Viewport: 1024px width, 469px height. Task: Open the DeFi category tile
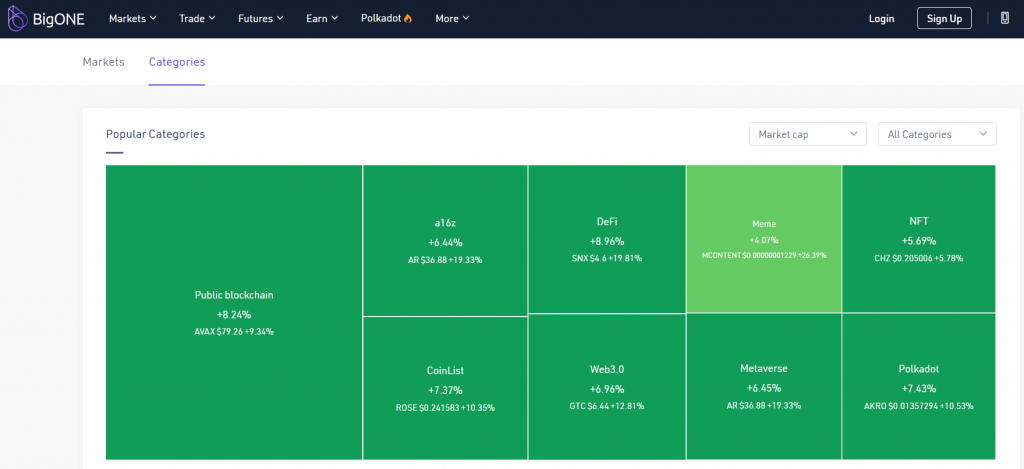pyautogui.click(x=607, y=239)
